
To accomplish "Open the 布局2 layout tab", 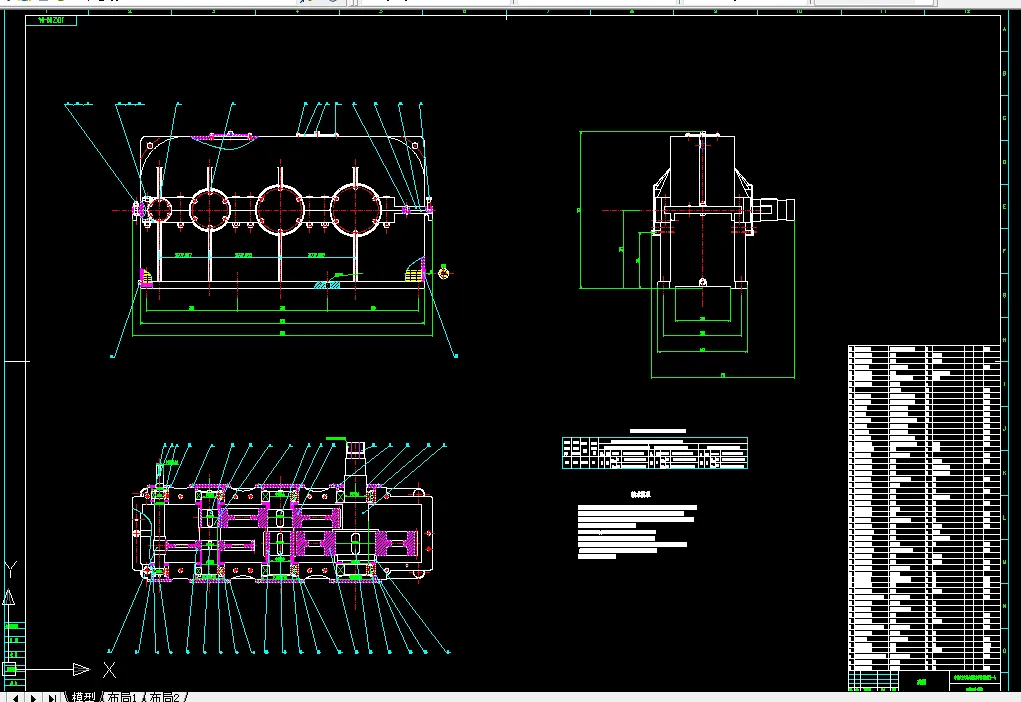I will [164, 697].
